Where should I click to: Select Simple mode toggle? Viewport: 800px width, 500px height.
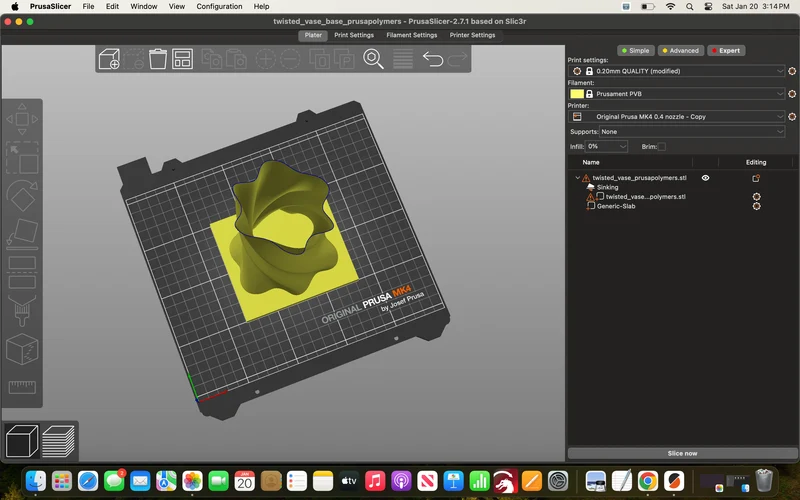[636, 51]
